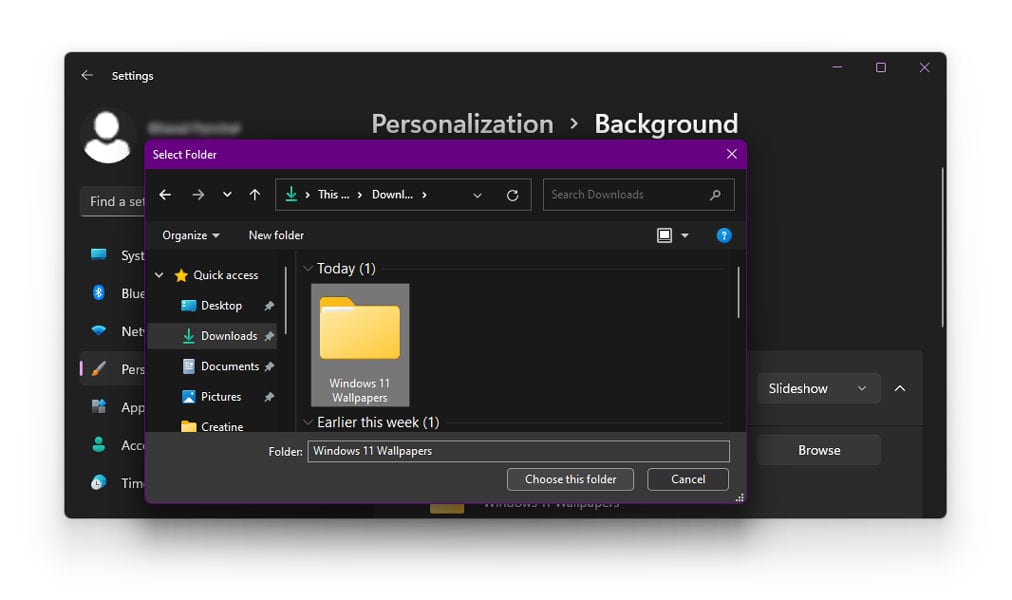Expand the Earlier this week group
Image resolution: width=1012 pixels, height=600 pixels.
tap(308, 422)
